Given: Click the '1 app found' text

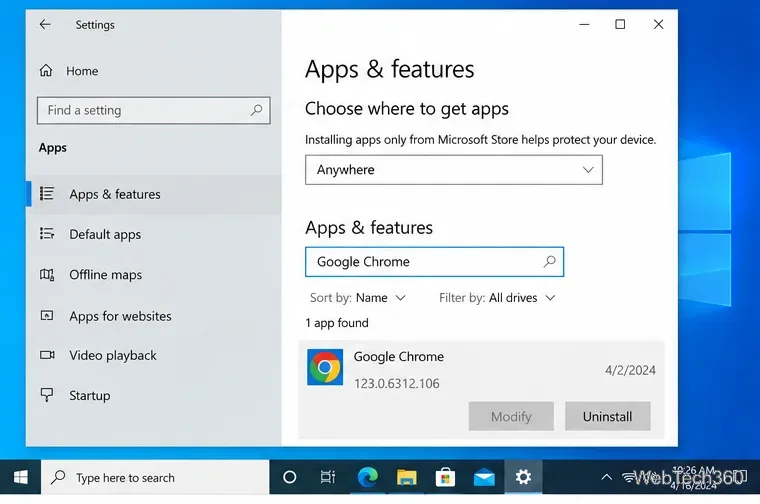Looking at the screenshot, I should [x=337, y=323].
